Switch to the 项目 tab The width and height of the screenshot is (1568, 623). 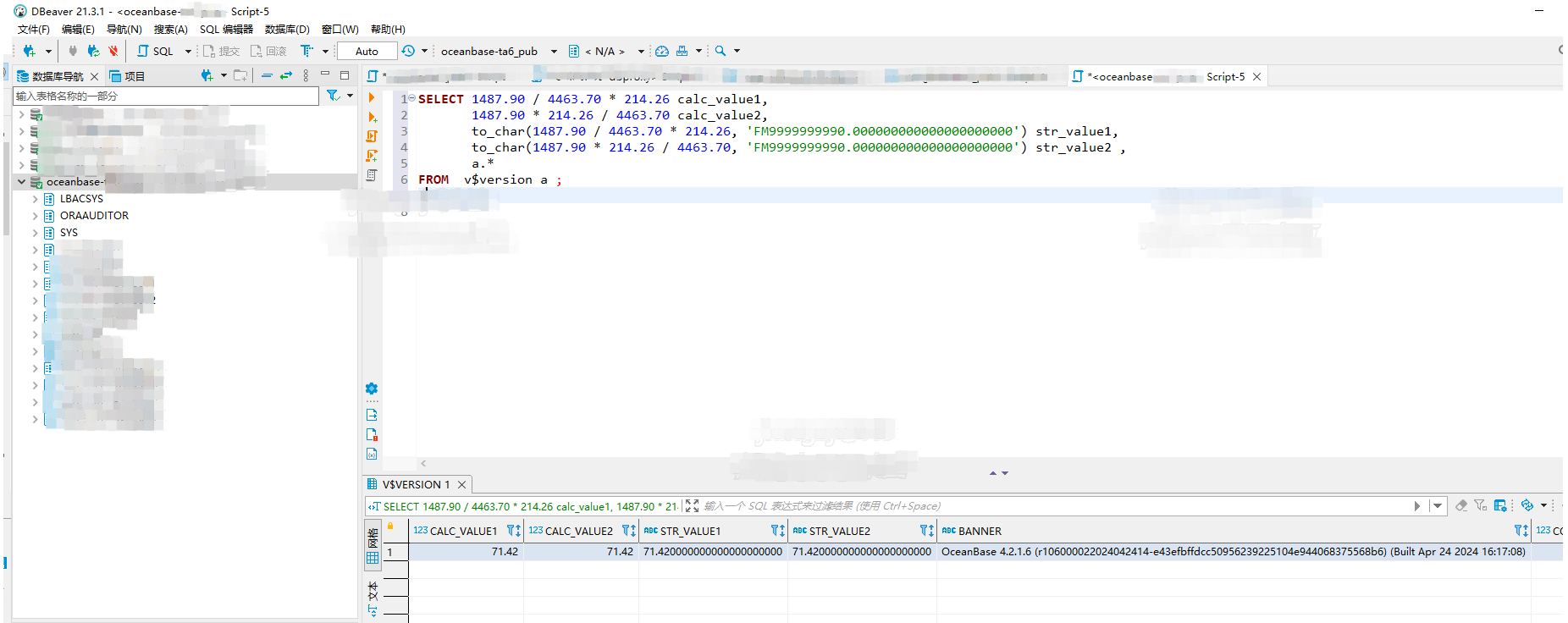click(x=127, y=76)
